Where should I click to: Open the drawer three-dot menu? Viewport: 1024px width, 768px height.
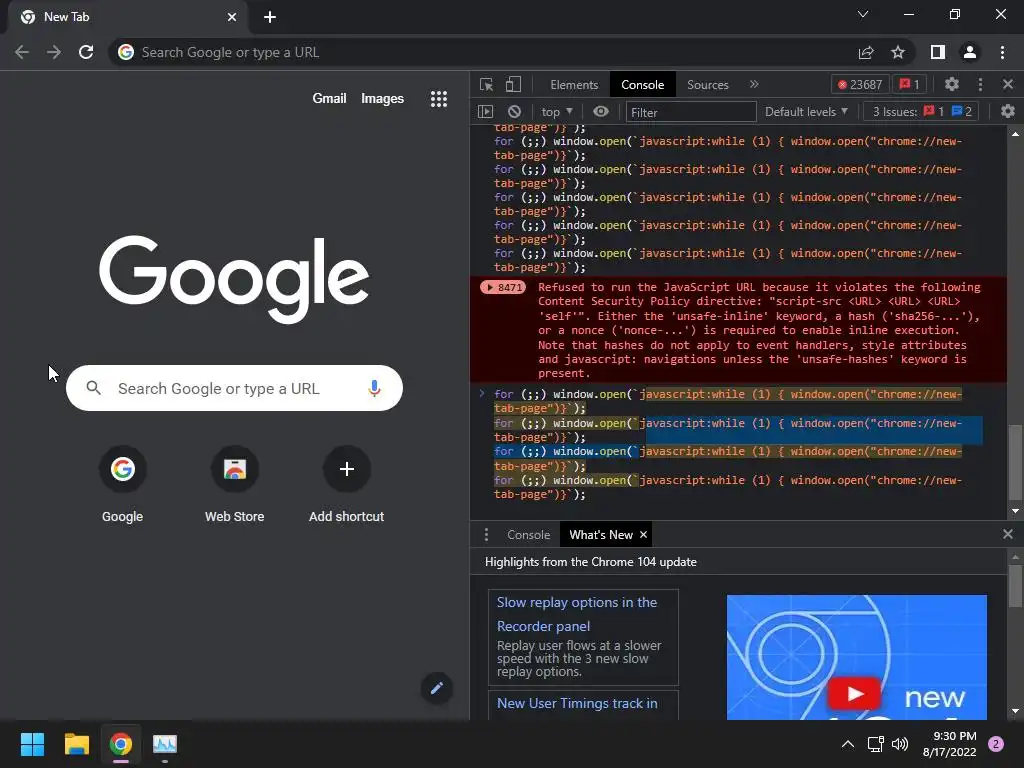coord(486,535)
